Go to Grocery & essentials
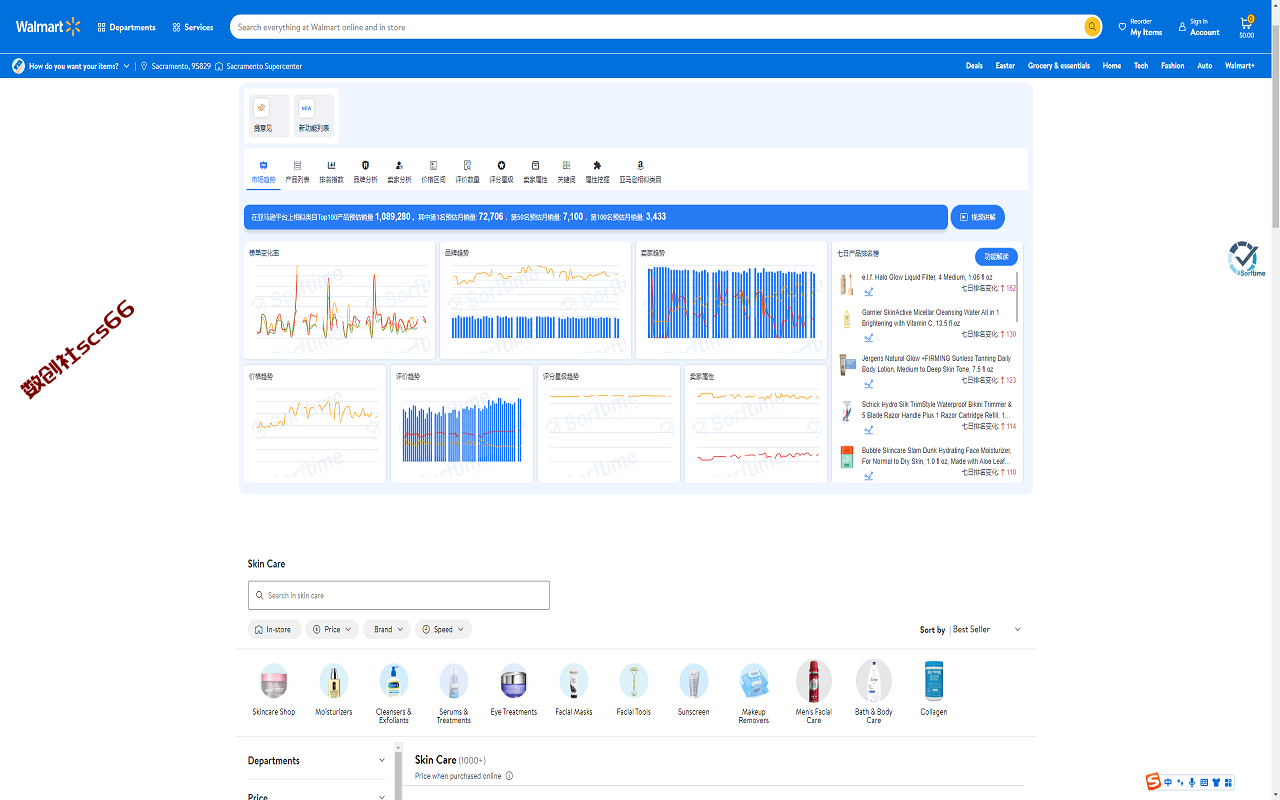This screenshot has width=1280, height=800. [x=1059, y=66]
